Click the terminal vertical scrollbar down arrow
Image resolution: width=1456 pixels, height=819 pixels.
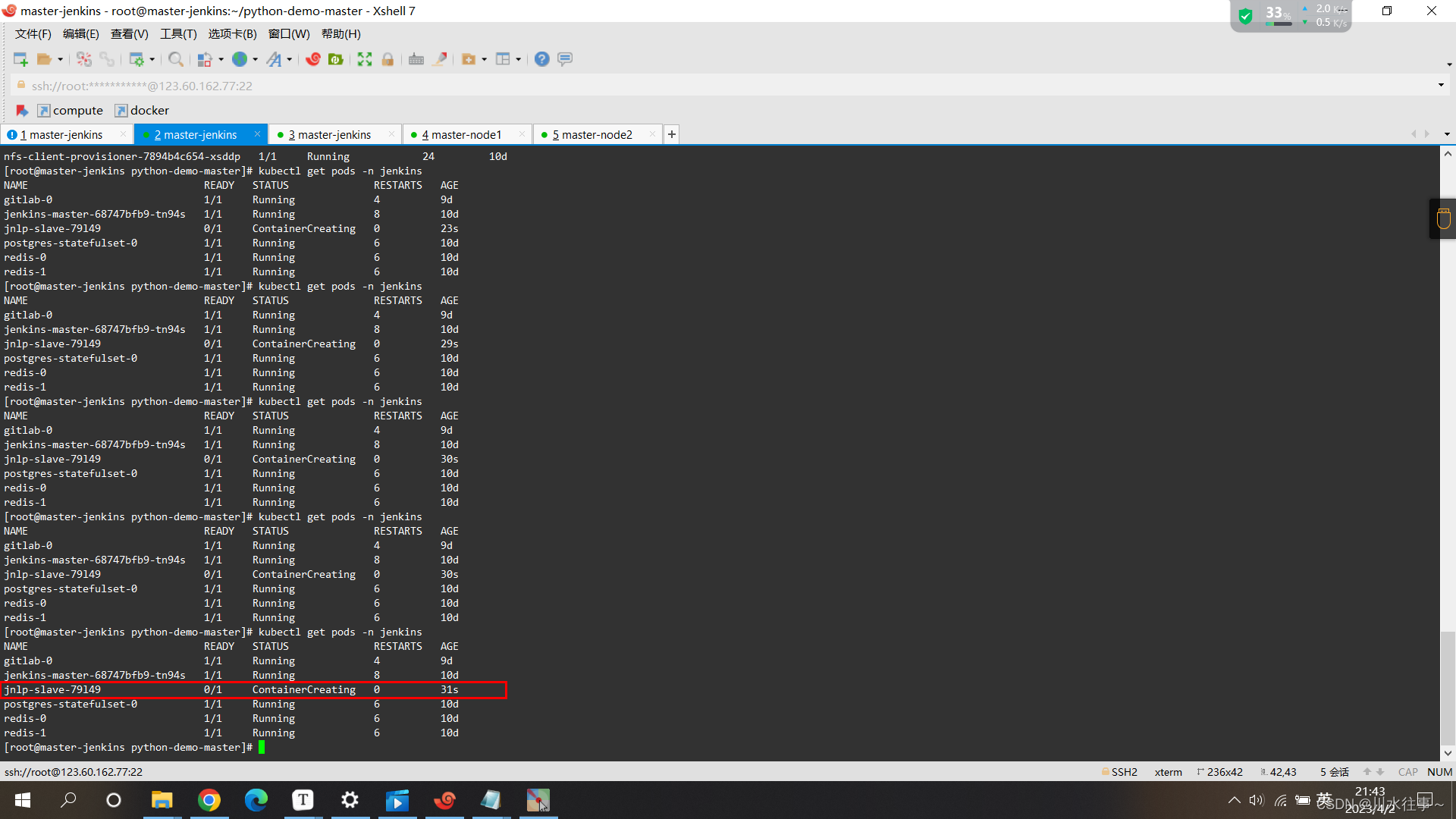[x=1448, y=753]
